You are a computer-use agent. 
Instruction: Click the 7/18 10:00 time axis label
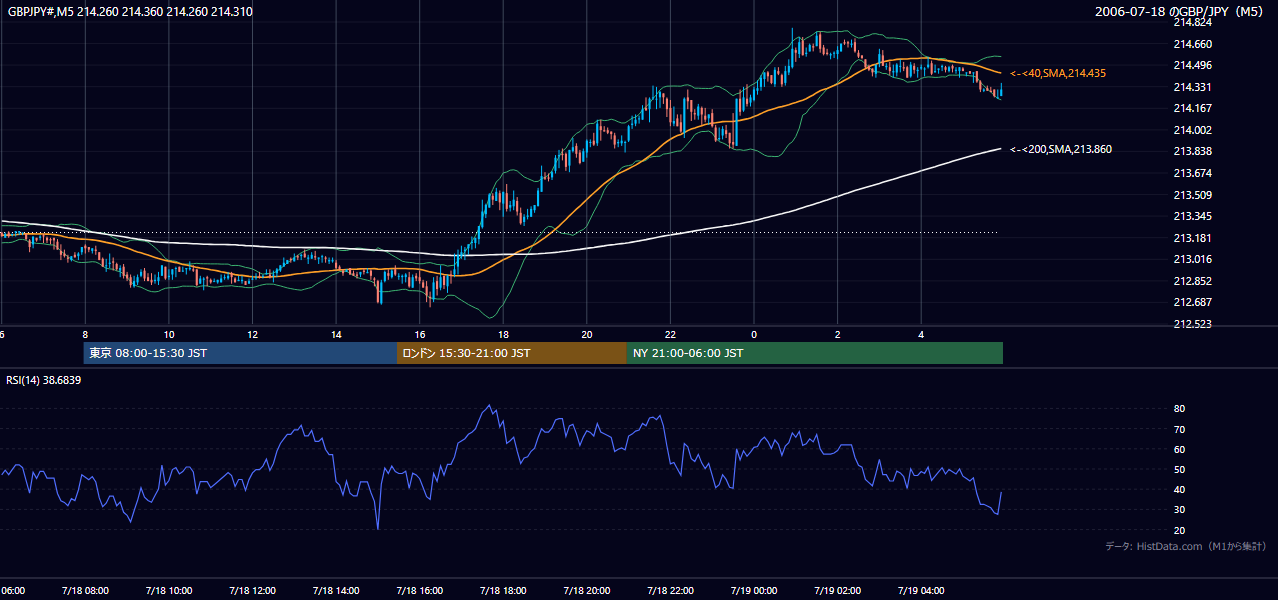(167, 590)
